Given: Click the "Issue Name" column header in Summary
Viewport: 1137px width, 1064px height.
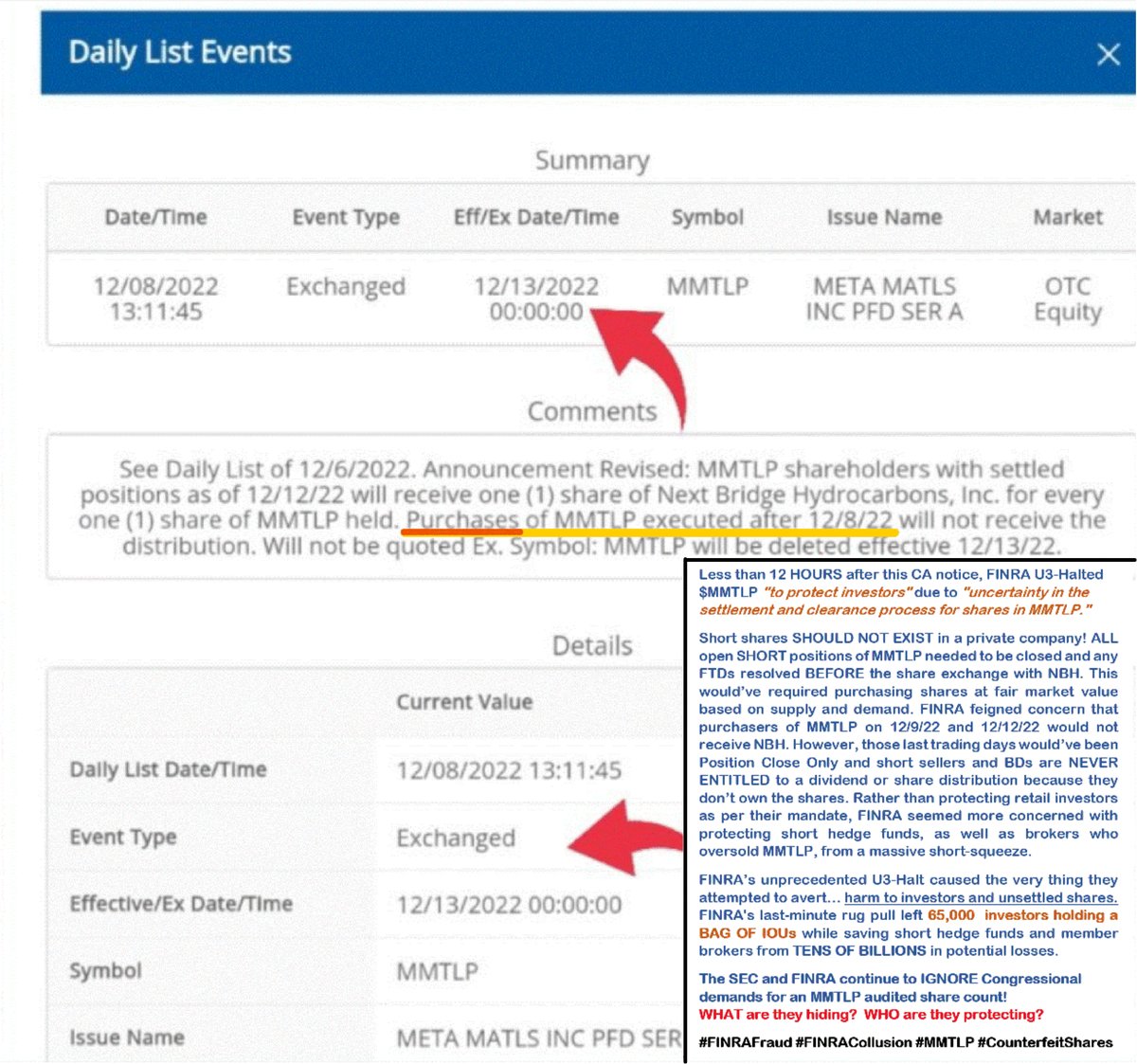Looking at the screenshot, I should coord(884,217).
